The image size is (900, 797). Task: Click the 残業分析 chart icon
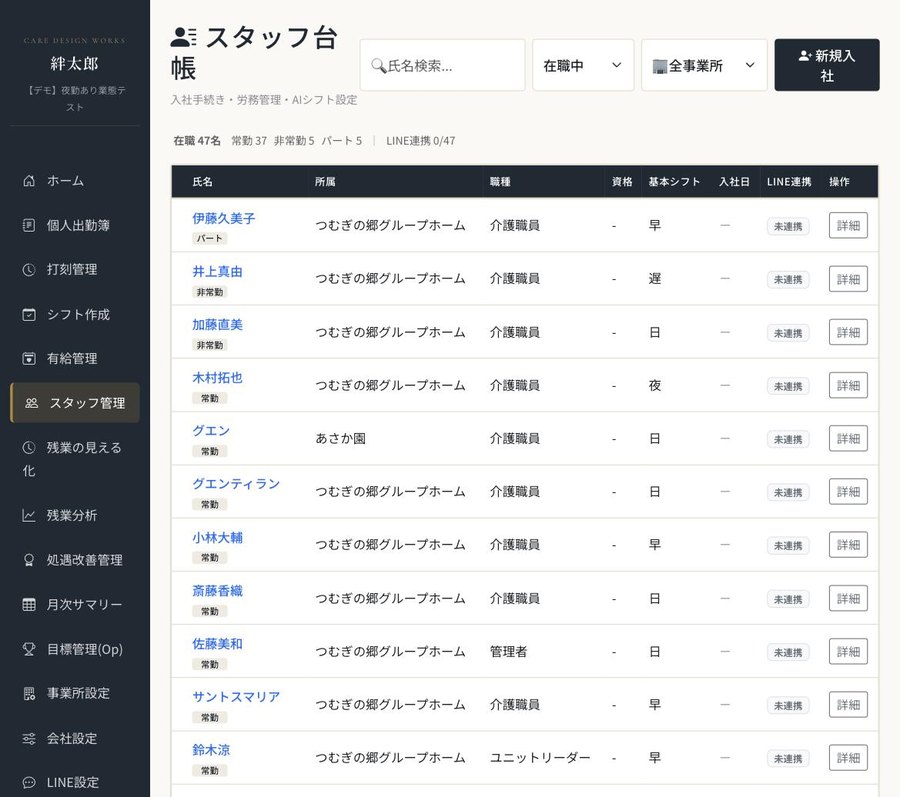pyautogui.click(x=29, y=515)
